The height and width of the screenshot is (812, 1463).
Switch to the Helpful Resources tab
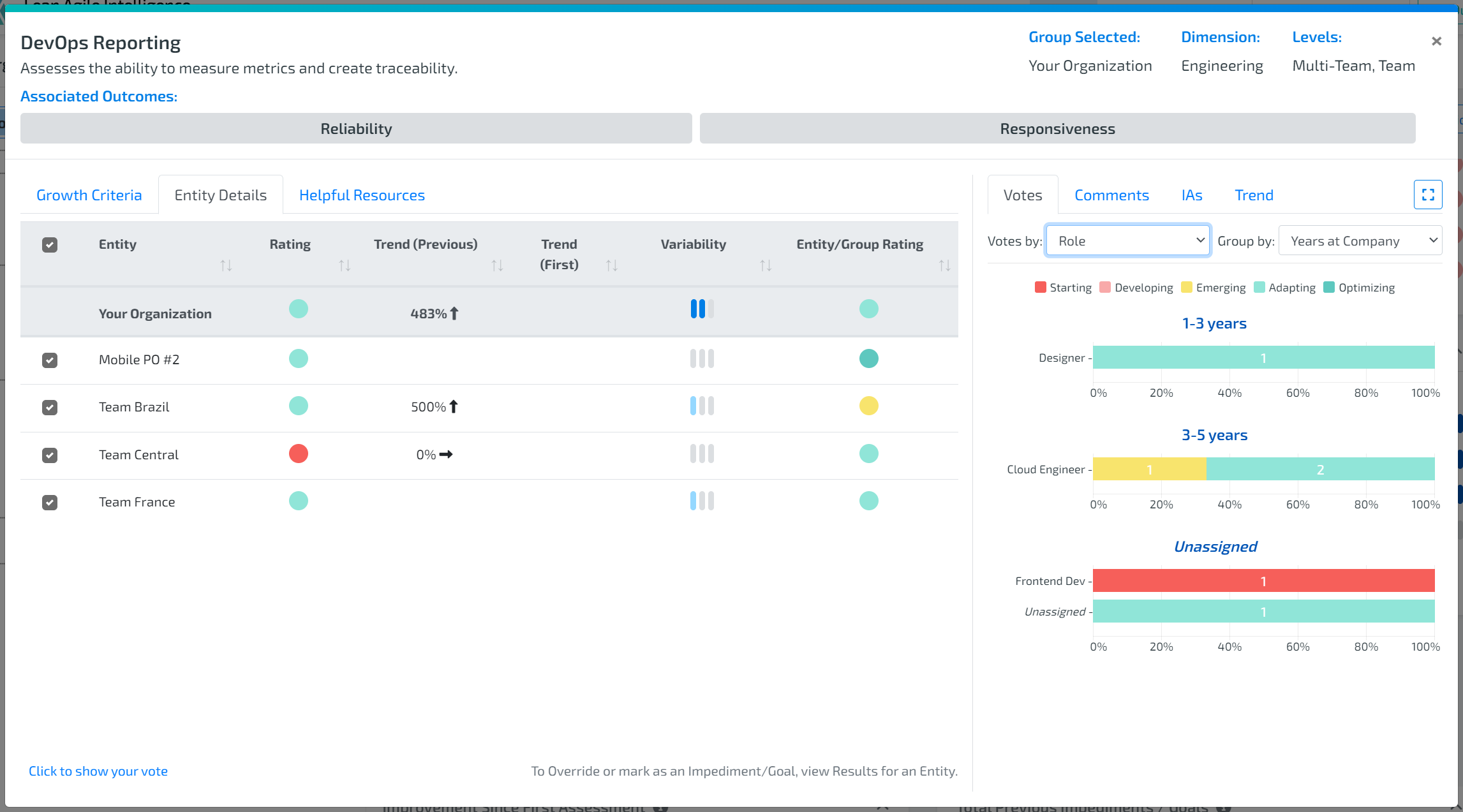pos(362,194)
